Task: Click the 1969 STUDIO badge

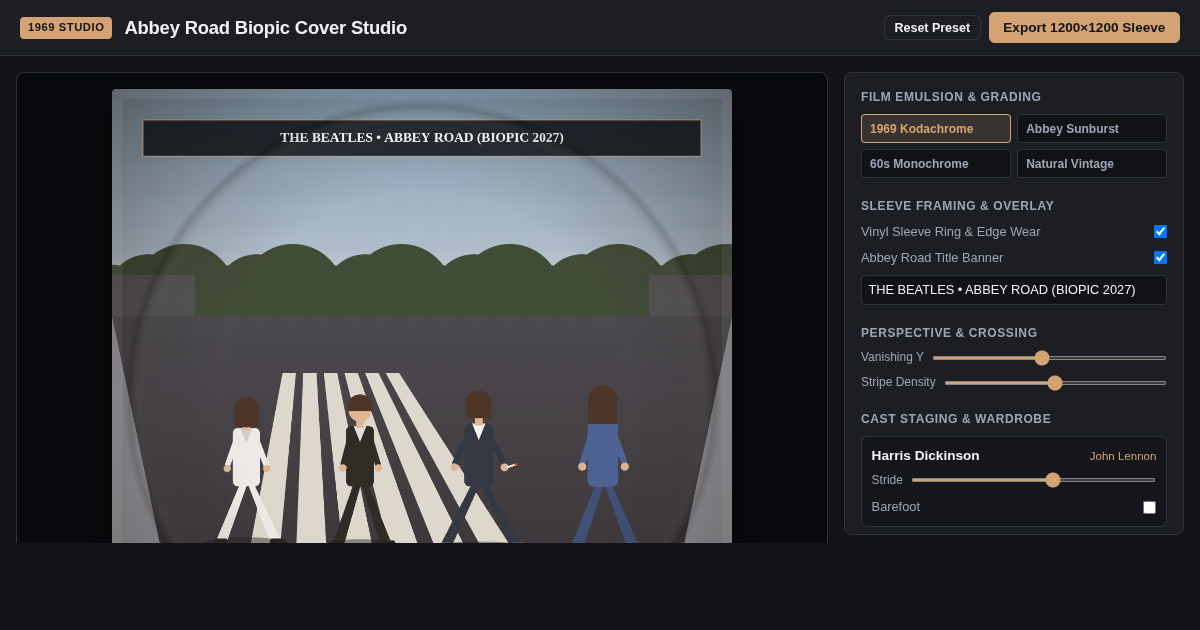Action: [x=66, y=28]
